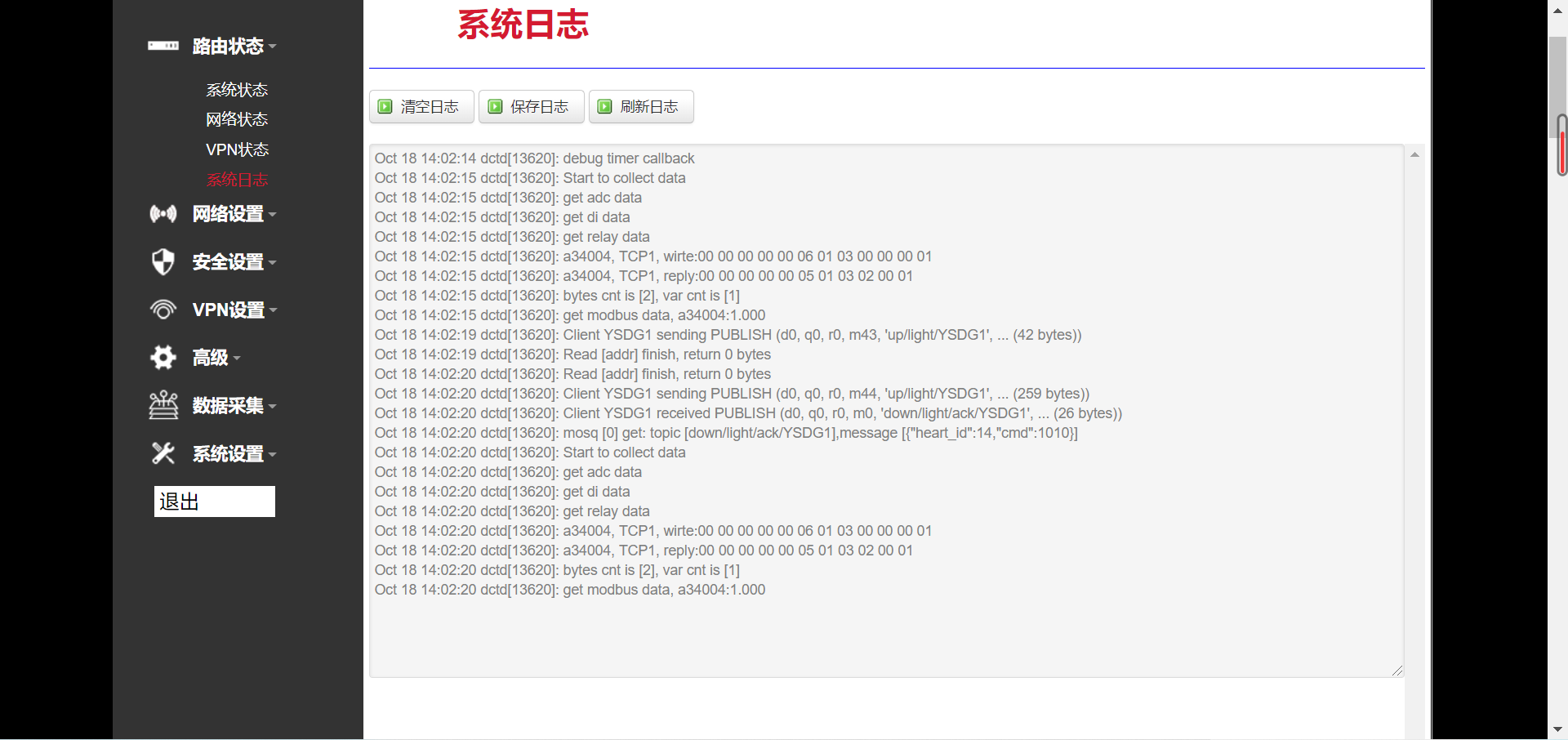Click the 保存日志 button to save logs
This screenshot has height=740, width=1568.
click(x=531, y=106)
